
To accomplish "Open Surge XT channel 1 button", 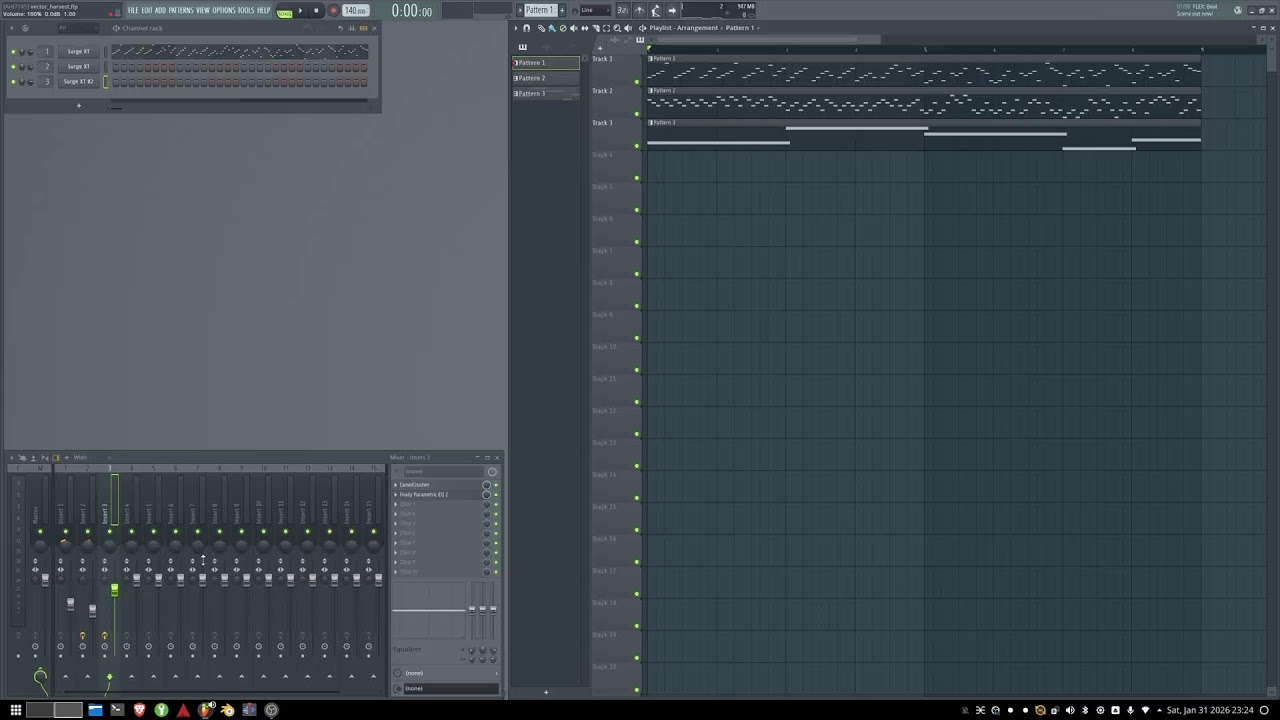I will pos(78,51).
